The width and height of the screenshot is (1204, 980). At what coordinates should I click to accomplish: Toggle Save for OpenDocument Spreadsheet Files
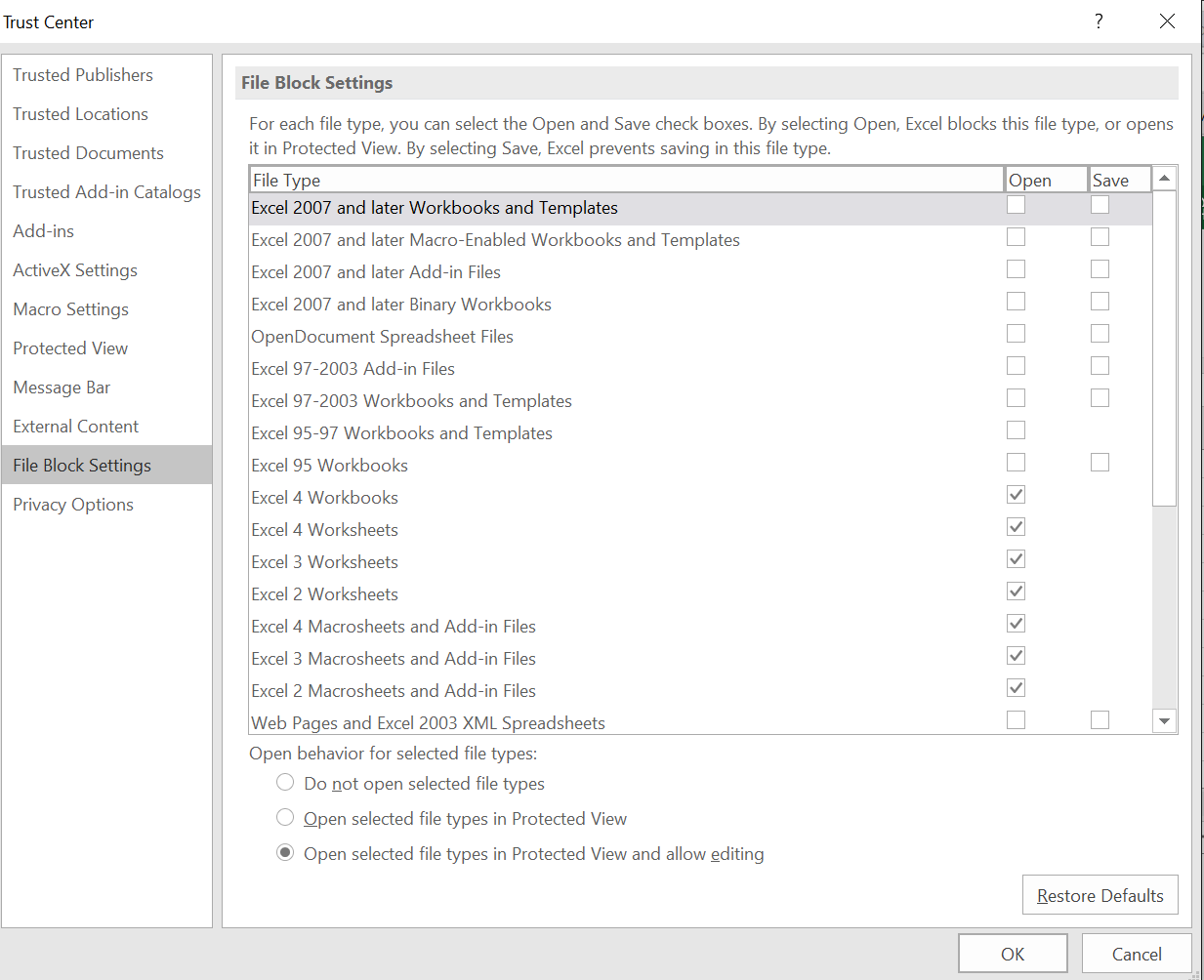(1100, 334)
